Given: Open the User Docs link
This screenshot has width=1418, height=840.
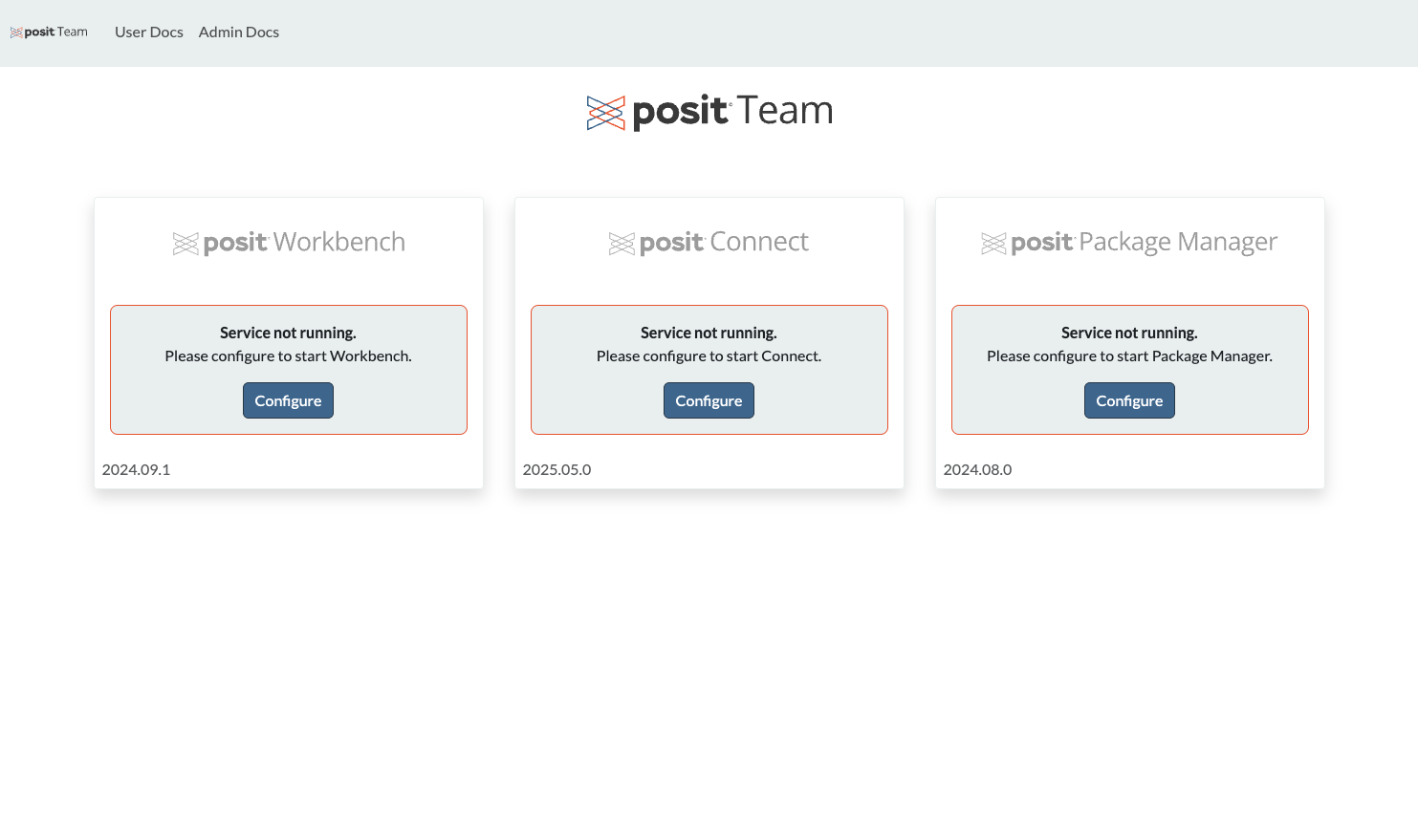Looking at the screenshot, I should [149, 32].
